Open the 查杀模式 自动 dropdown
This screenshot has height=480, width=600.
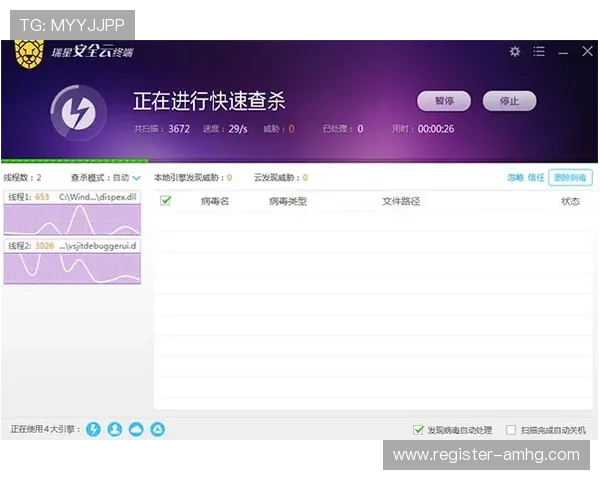[106, 178]
